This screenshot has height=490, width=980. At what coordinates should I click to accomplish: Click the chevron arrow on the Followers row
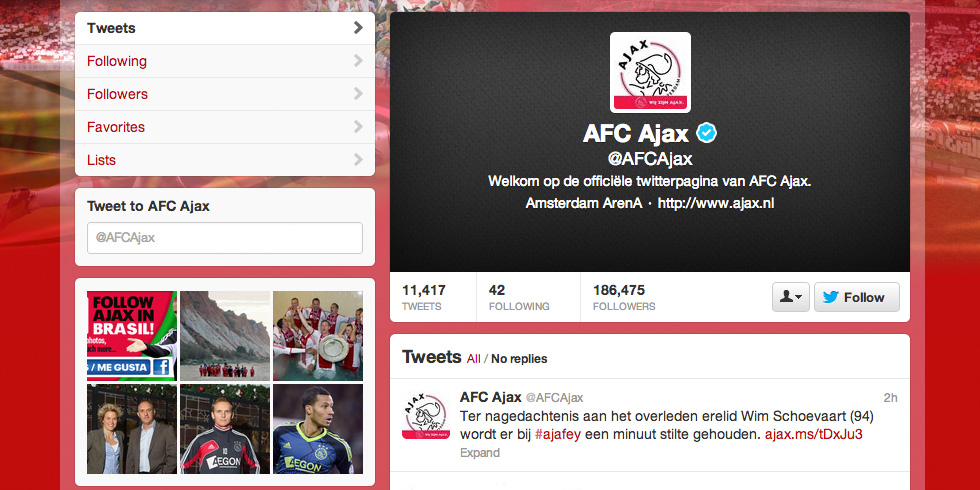pos(358,94)
